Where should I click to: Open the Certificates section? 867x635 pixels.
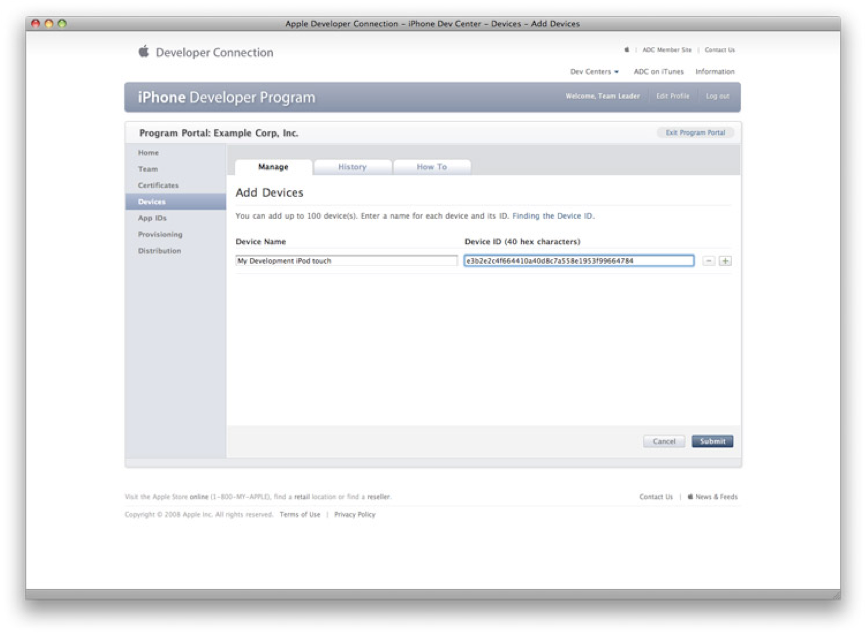click(158, 185)
